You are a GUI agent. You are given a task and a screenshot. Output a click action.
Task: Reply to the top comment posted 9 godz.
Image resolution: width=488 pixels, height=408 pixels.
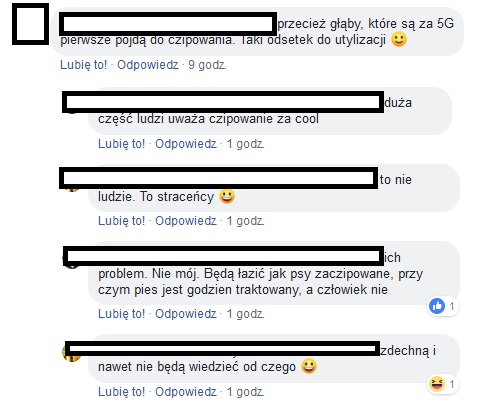[x=148, y=65]
